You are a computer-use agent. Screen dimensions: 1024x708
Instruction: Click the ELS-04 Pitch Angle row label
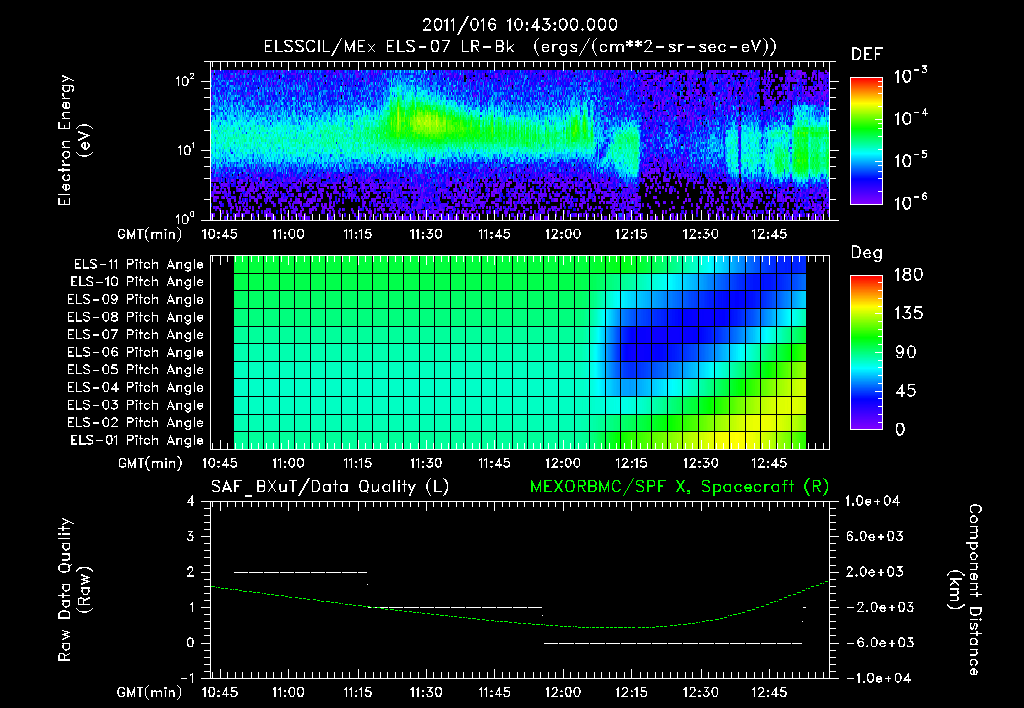point(136,387)
